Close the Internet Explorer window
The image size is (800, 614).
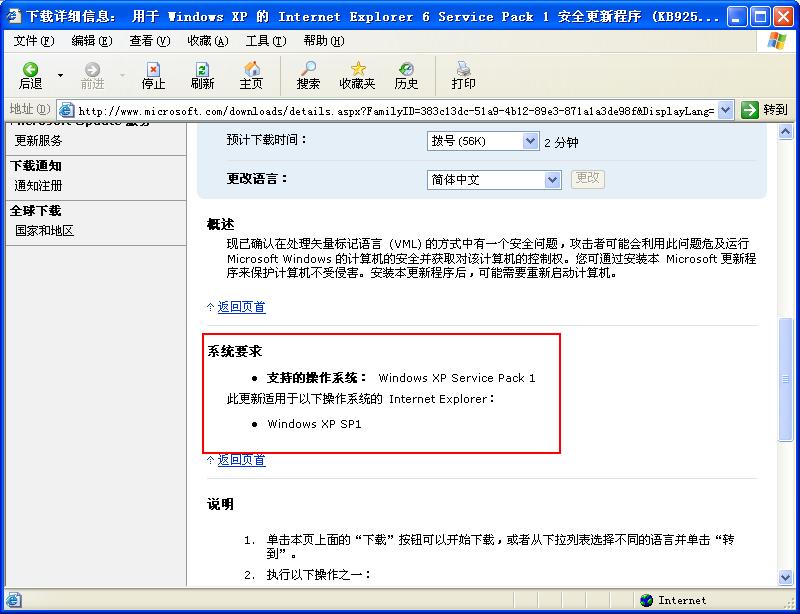coord(783,17)
